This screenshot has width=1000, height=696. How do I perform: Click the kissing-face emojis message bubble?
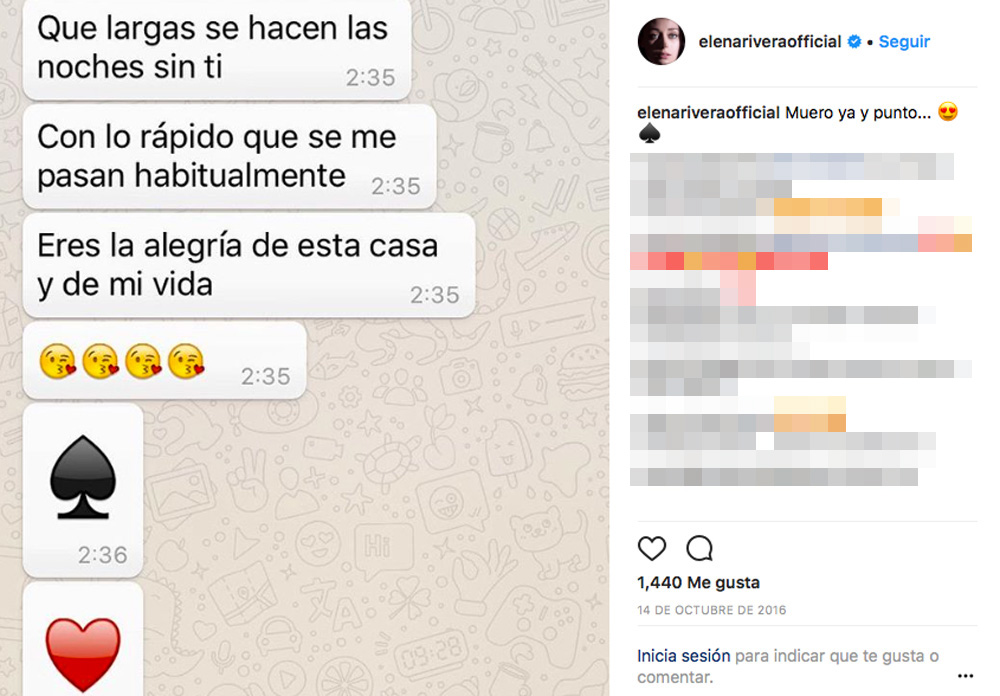[165, 360]
